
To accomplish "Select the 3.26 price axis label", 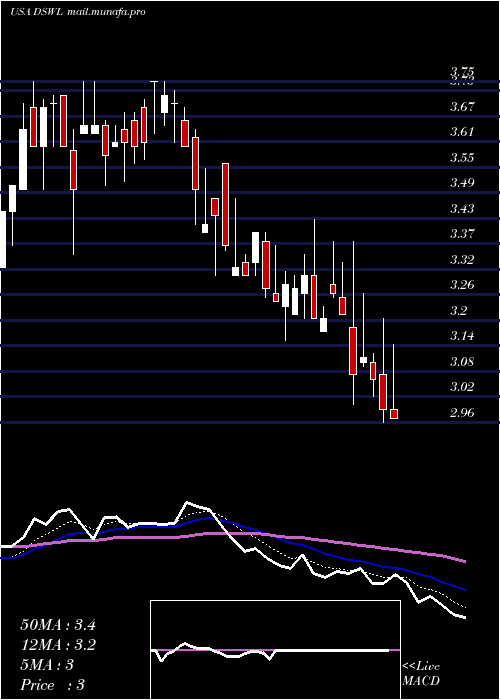I will [x=462, y=284].
